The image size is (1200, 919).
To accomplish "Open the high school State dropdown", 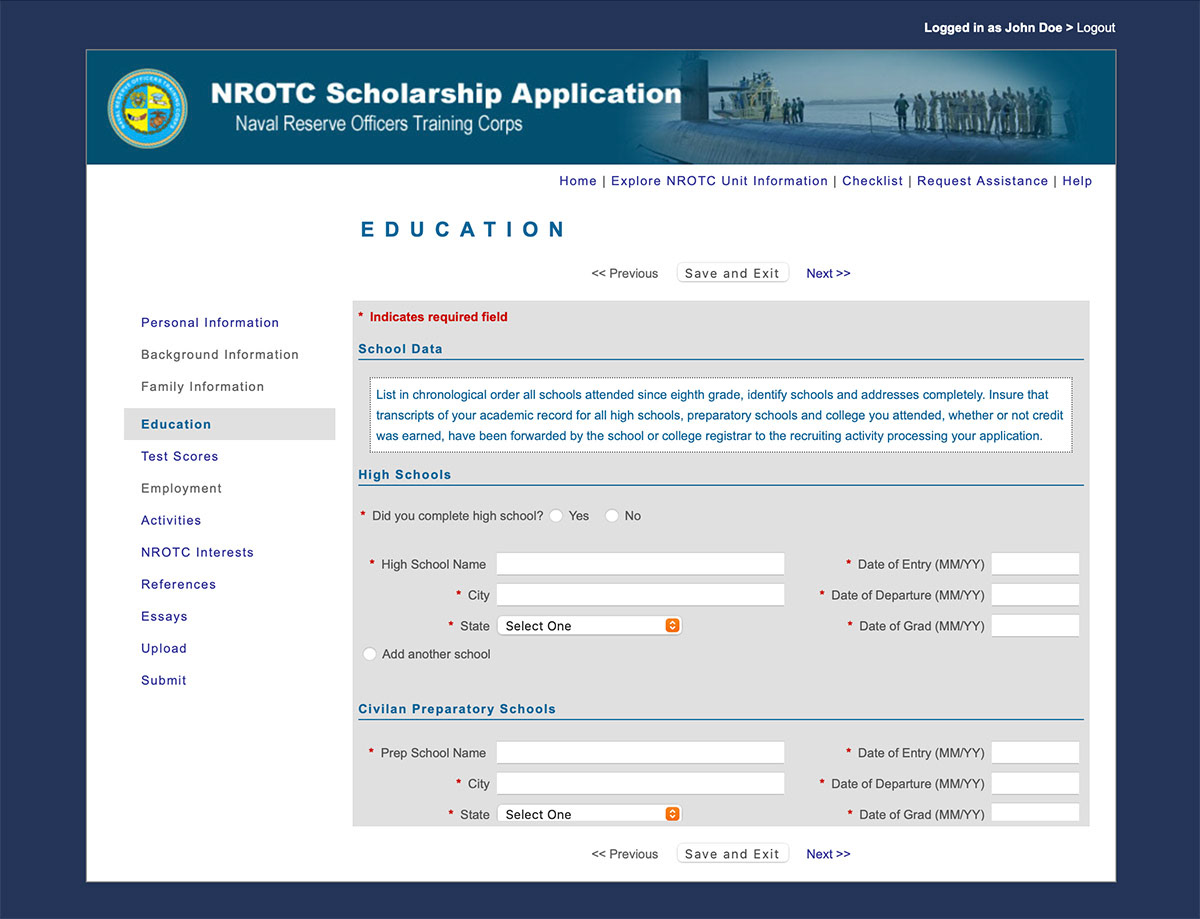I will coord(589,624).
